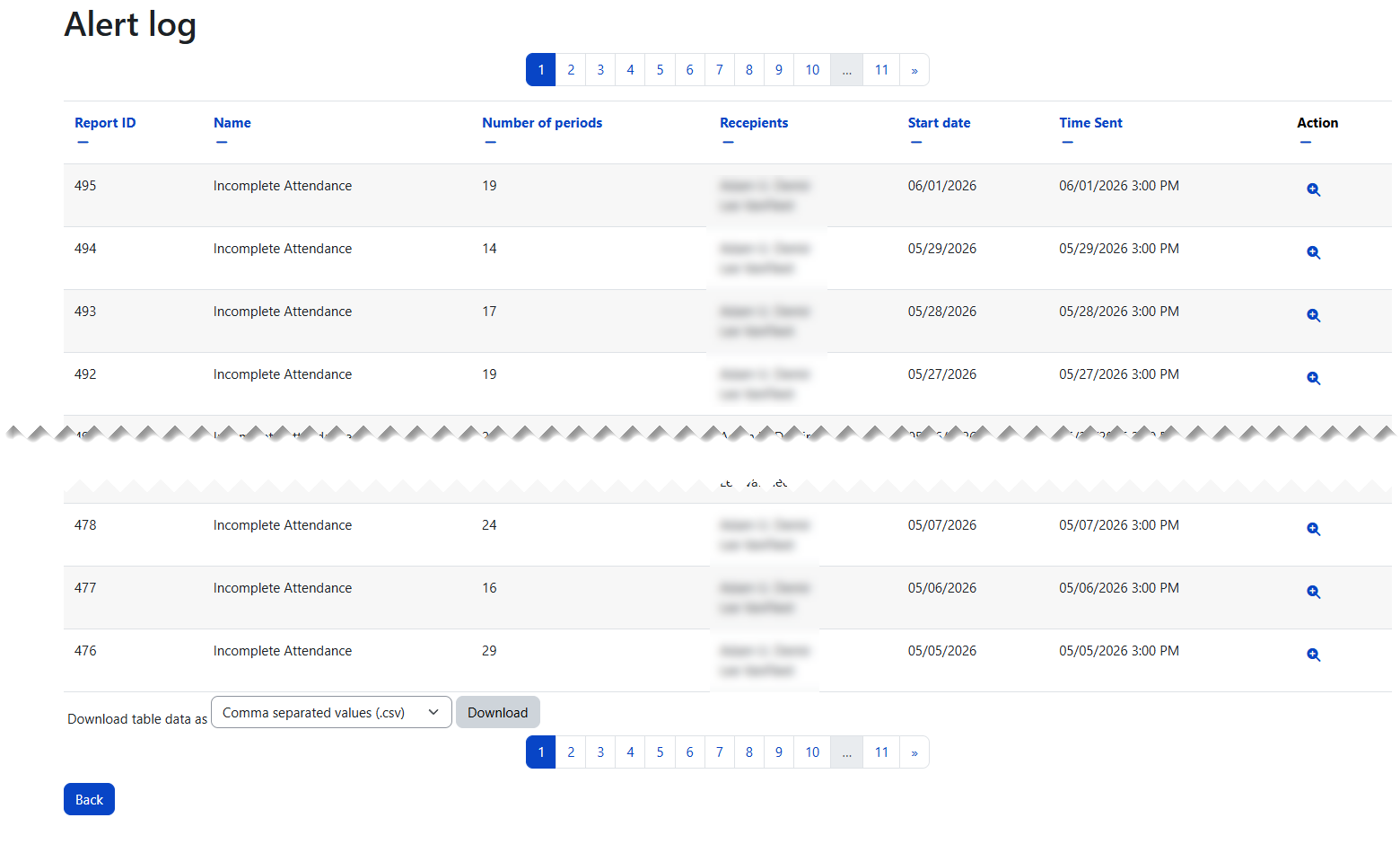This screenshot has height=844, width=1400.
Task: Hide the Start date column
Action: [x=915, y=142]
